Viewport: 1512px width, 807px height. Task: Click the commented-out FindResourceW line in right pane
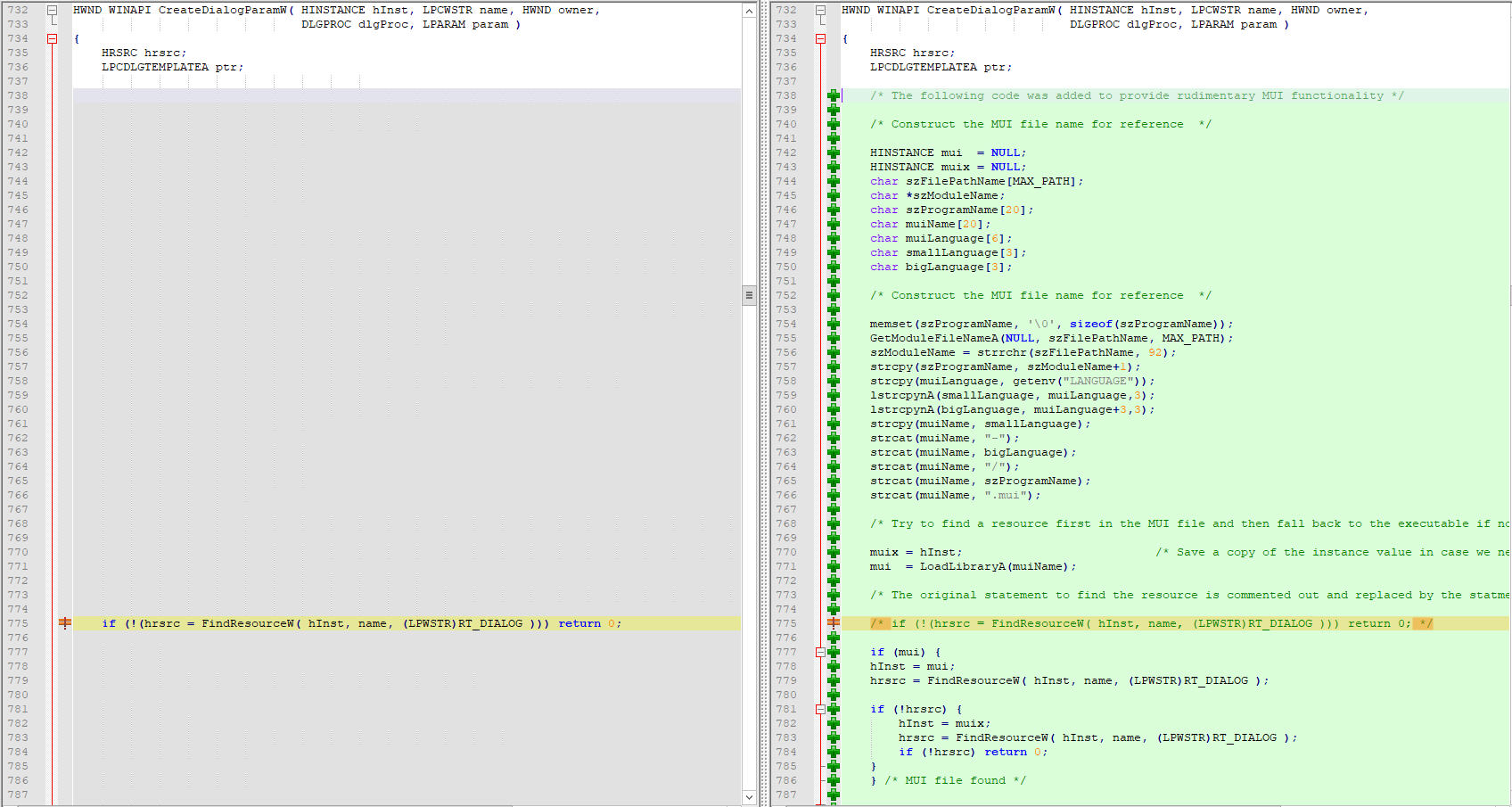[x=1151, y=623]
